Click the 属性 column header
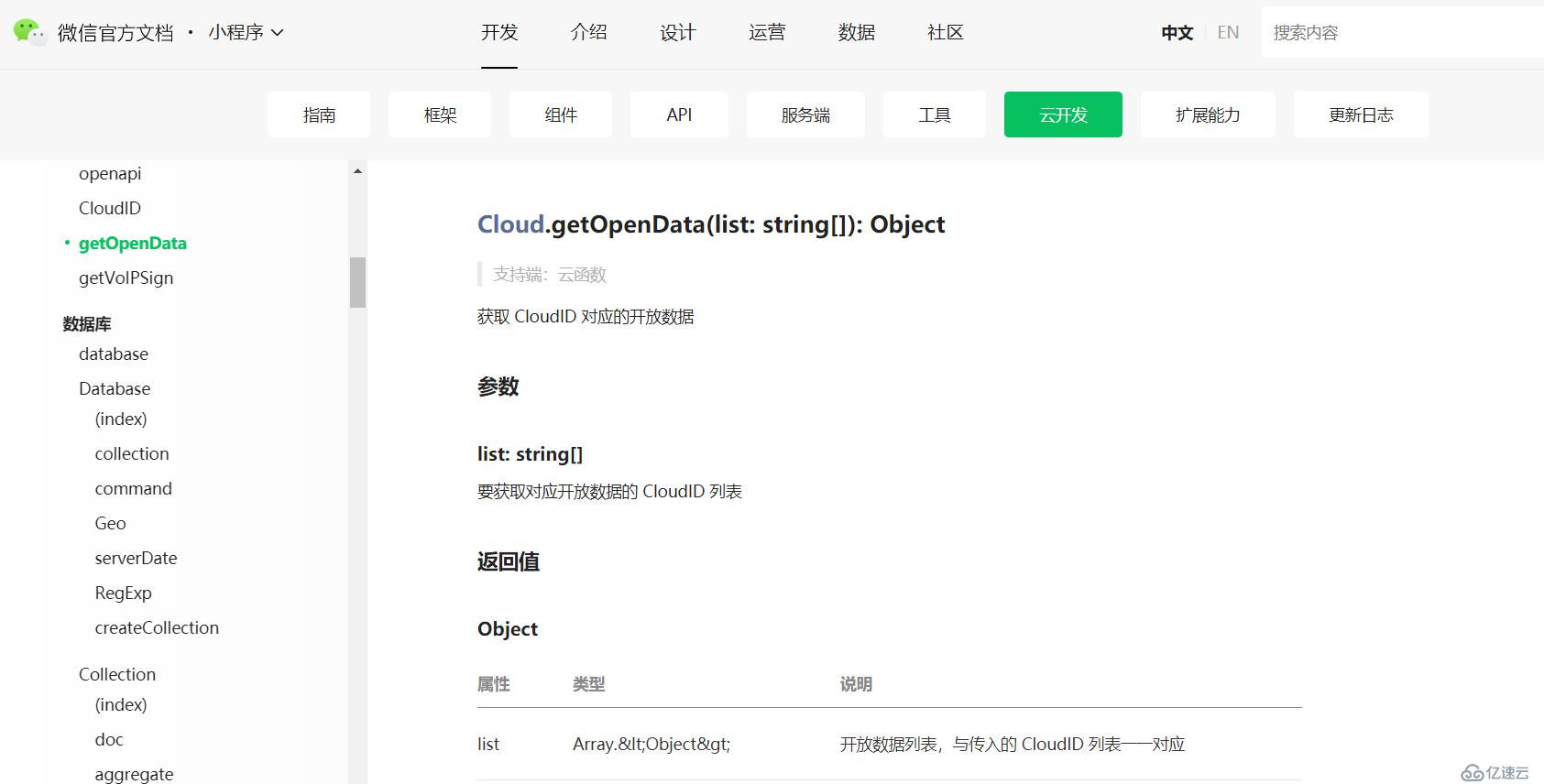This screenshot has height=784, width=1544. tap(493, 684)
